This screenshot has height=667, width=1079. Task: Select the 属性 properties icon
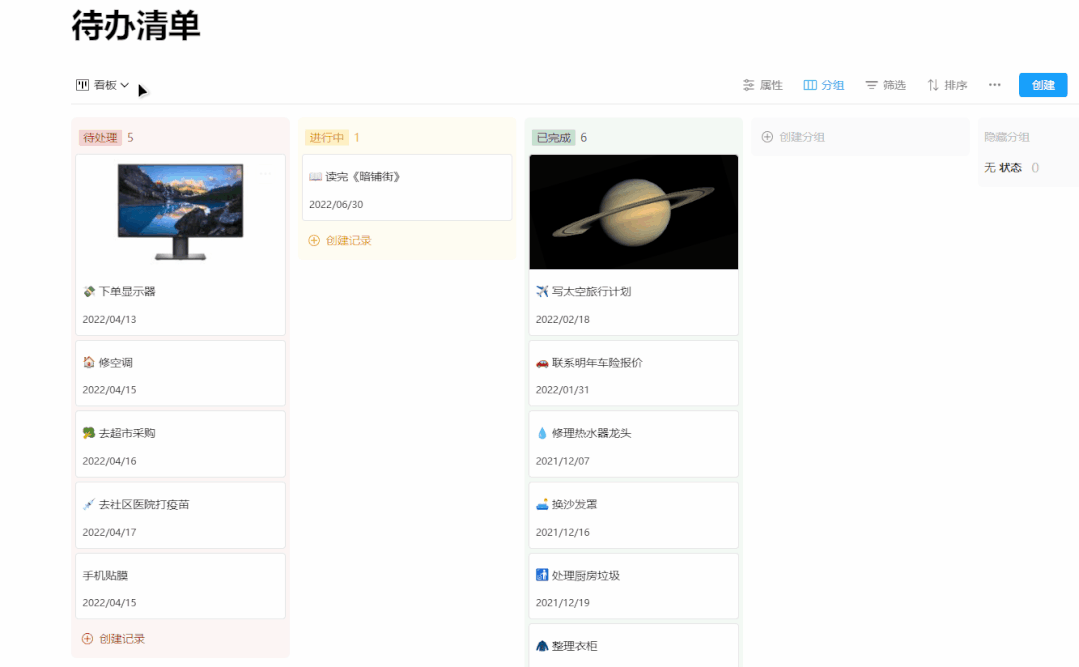tap(748, 85)
